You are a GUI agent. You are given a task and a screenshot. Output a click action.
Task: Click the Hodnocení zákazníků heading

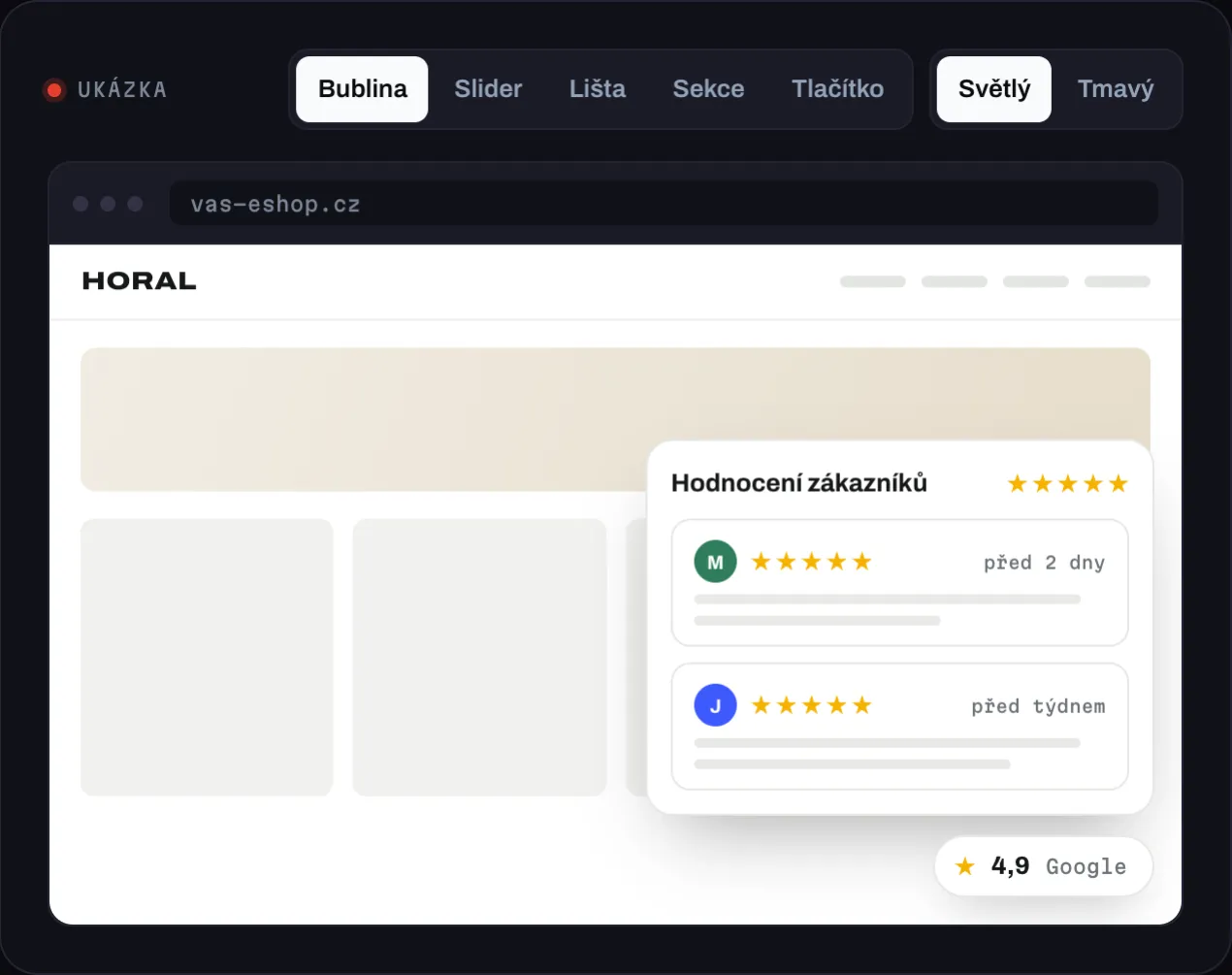tap(799, 483)
